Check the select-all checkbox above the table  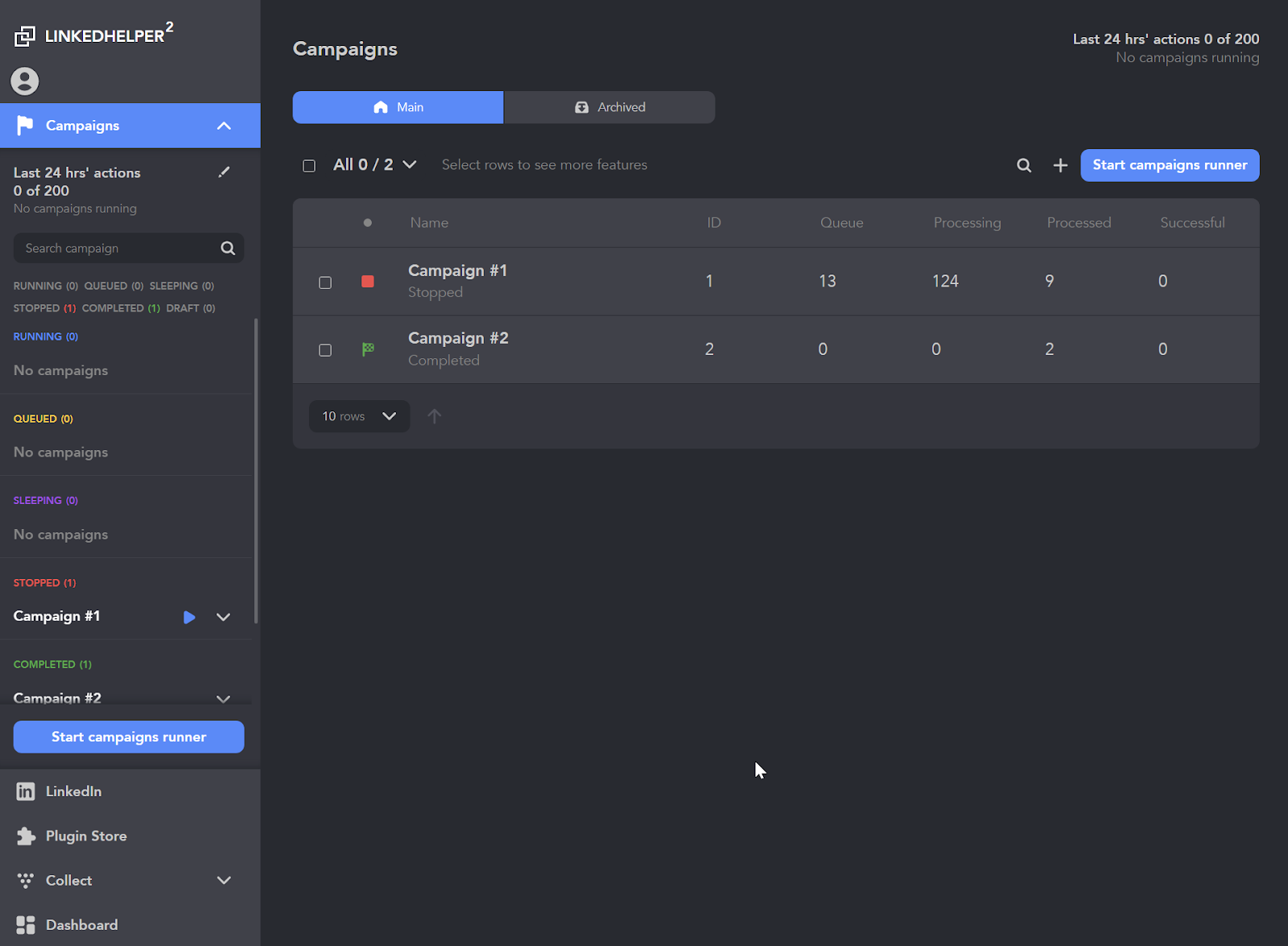click(308, 165)
